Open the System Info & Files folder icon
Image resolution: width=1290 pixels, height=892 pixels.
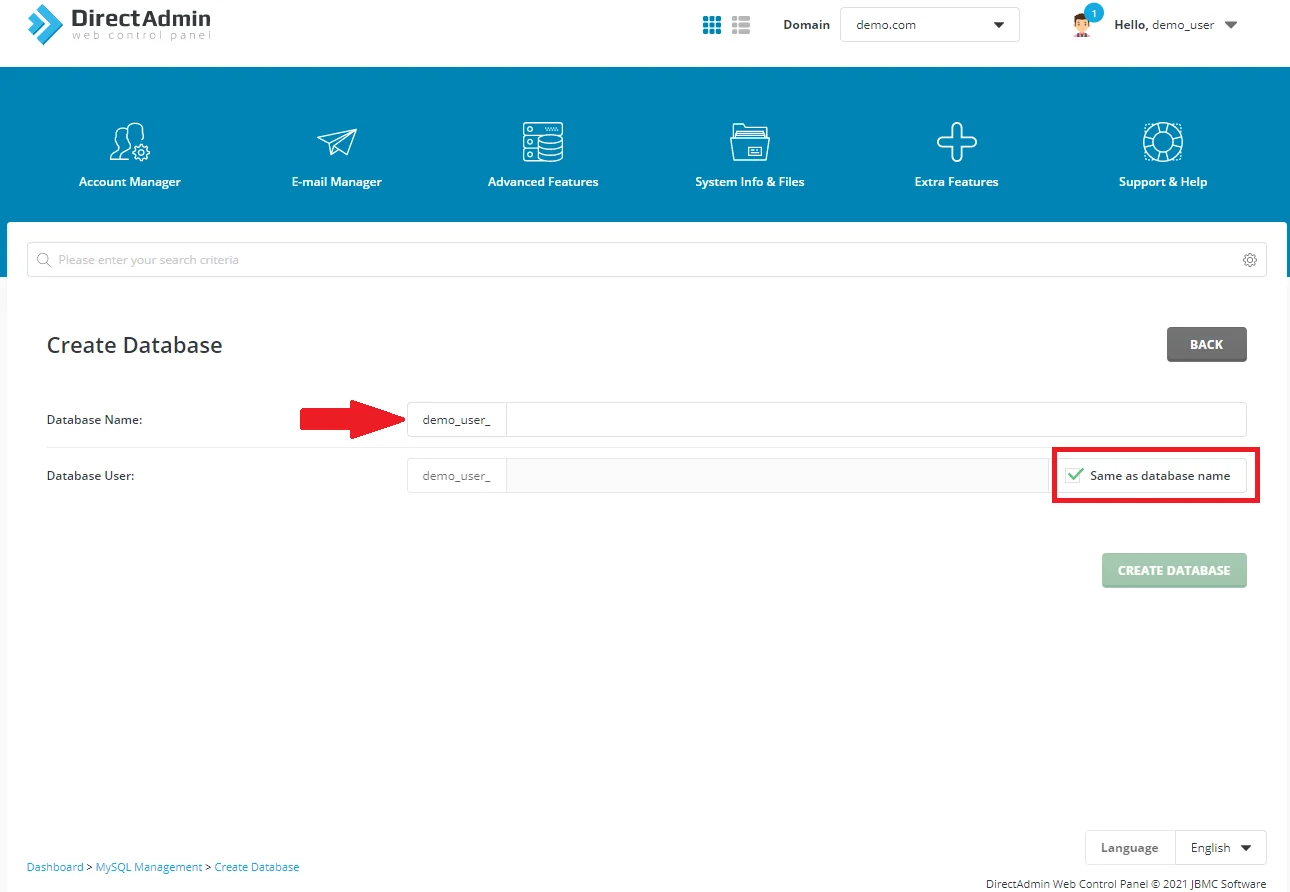click(x=750, y=143)
